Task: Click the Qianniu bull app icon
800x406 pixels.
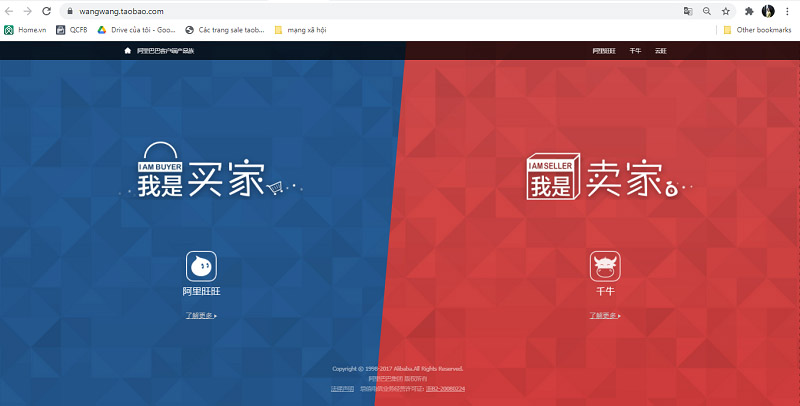Action: click(605, 266)
